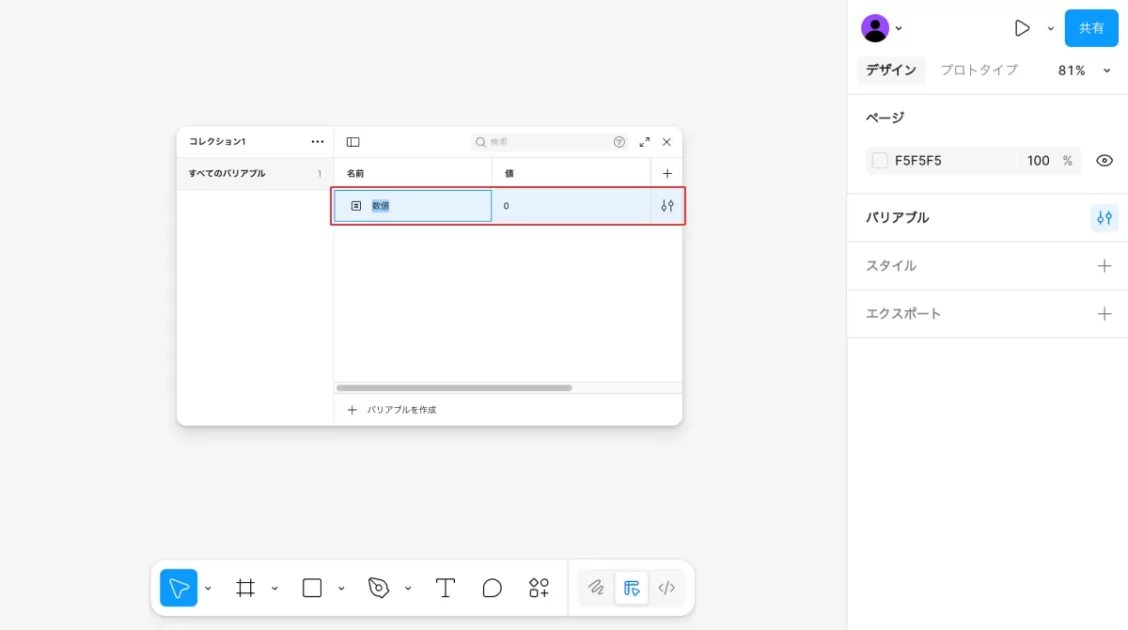Screen dimensions: 1128x630
Task: Click the 共有 share button
Action: tap(1091, 28)
